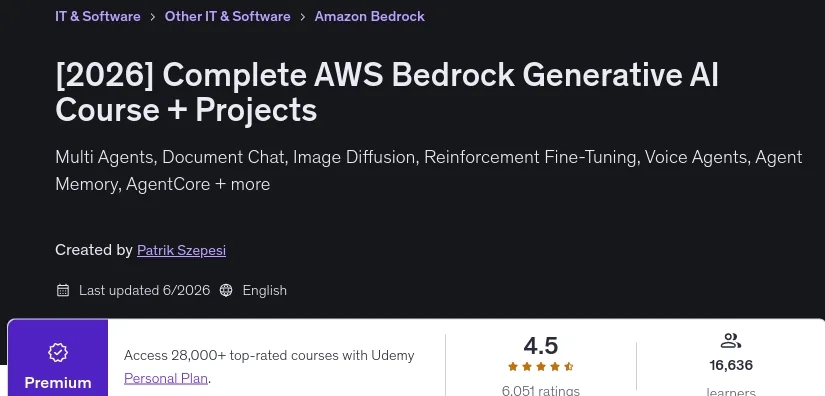825x396 pixels.
Task: Click the English language label
Action: pos(265,290)
